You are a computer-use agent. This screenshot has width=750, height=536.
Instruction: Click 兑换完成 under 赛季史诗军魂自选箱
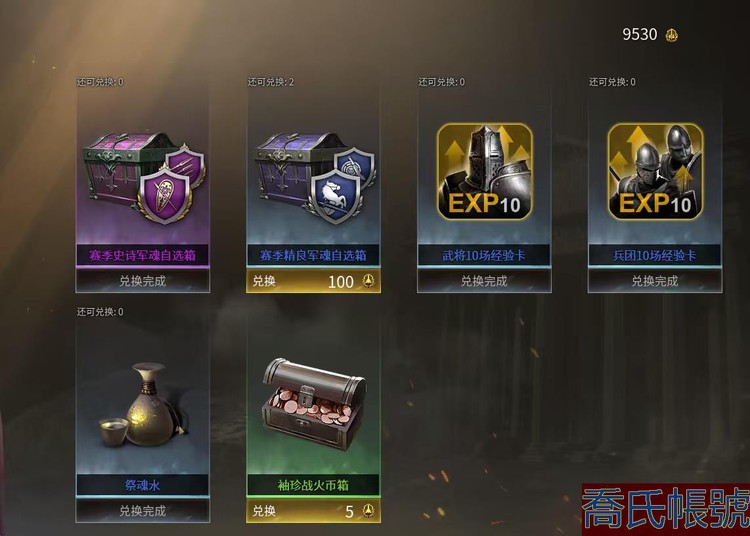click(x=143, y=281)
